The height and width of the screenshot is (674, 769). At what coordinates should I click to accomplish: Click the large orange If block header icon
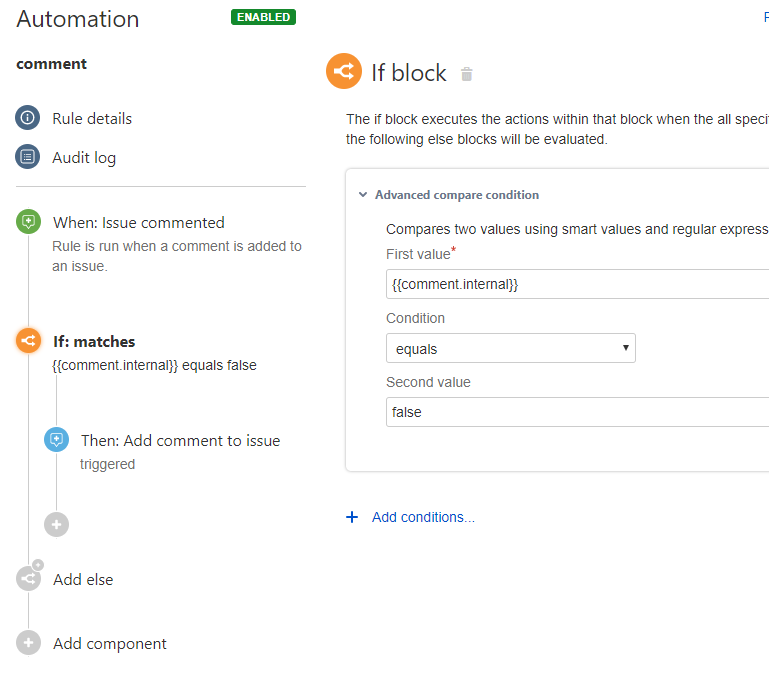coord(344,71)
